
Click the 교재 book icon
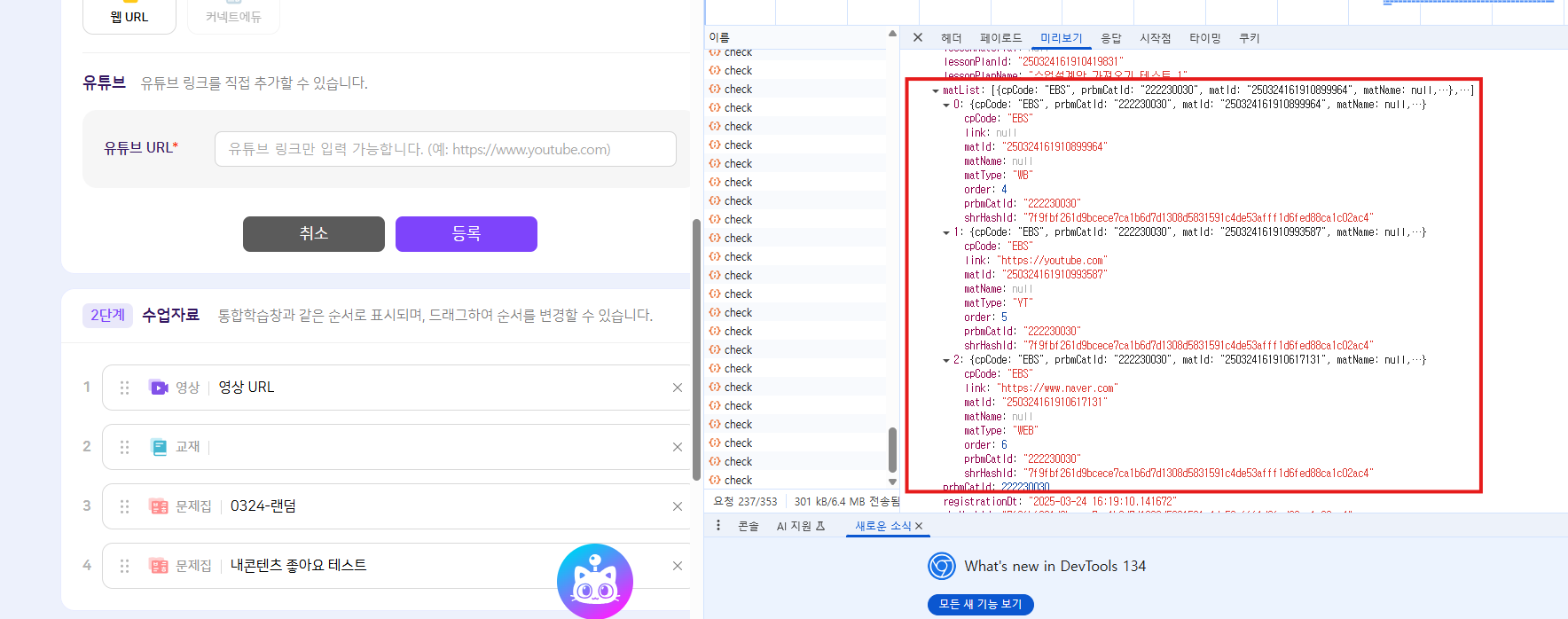coord(159,447)
